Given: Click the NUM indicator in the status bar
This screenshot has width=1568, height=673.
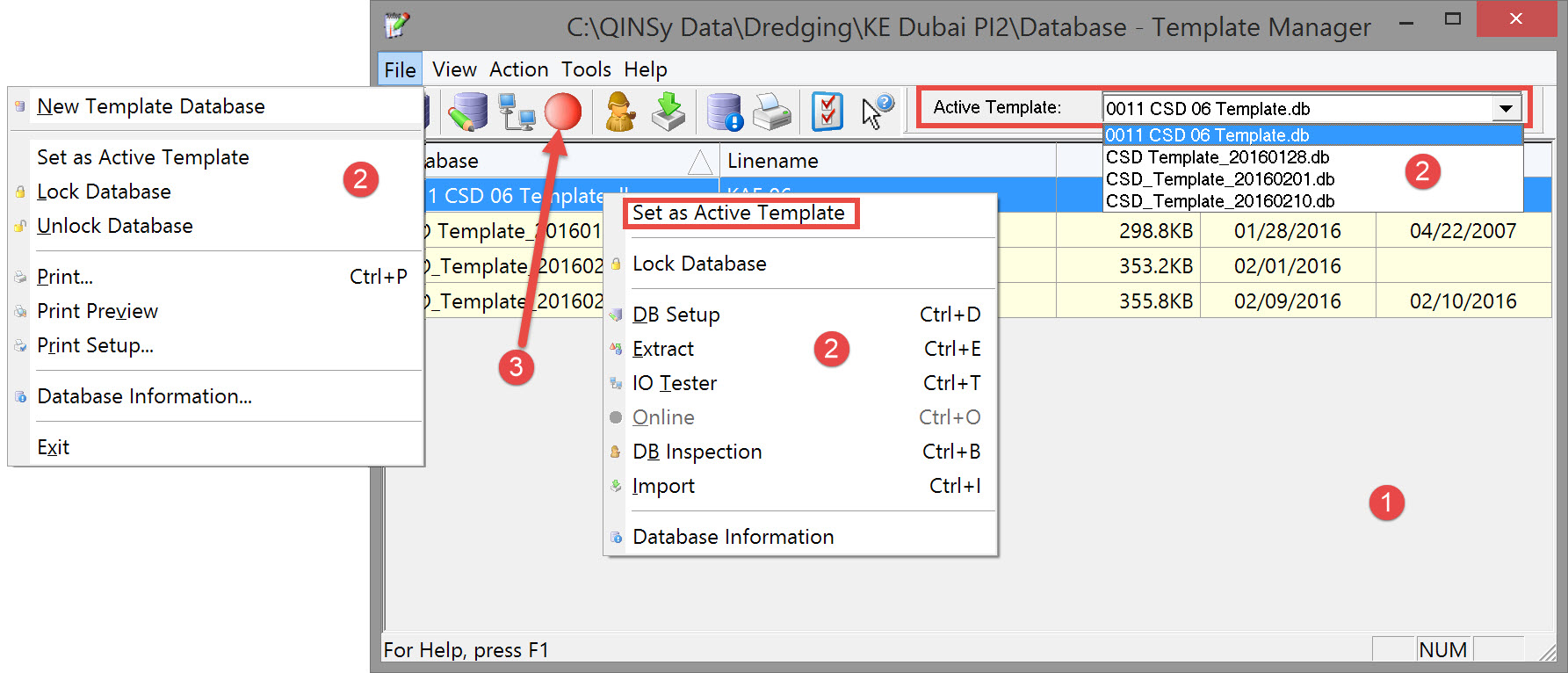Looking at the screenshot, I should point(1443,650).
